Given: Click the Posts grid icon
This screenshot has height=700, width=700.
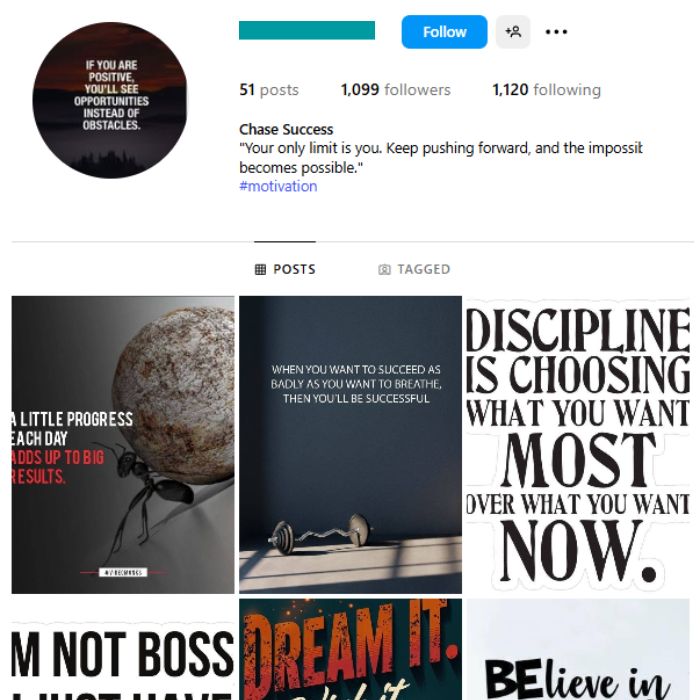Looking at the screenshot, I should pos(260,269).
